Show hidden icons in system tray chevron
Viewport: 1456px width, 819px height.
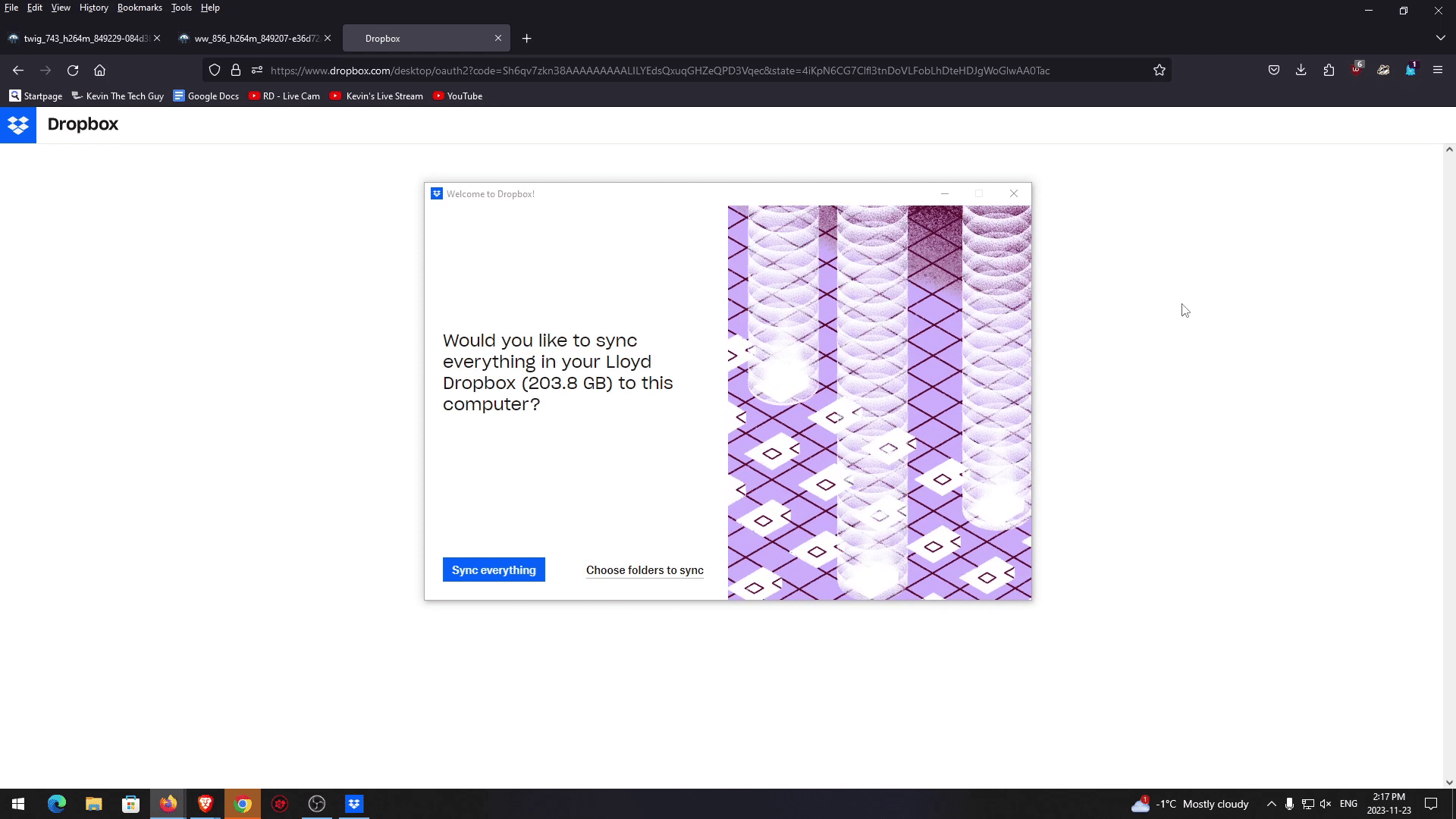tap(1271, 804)
